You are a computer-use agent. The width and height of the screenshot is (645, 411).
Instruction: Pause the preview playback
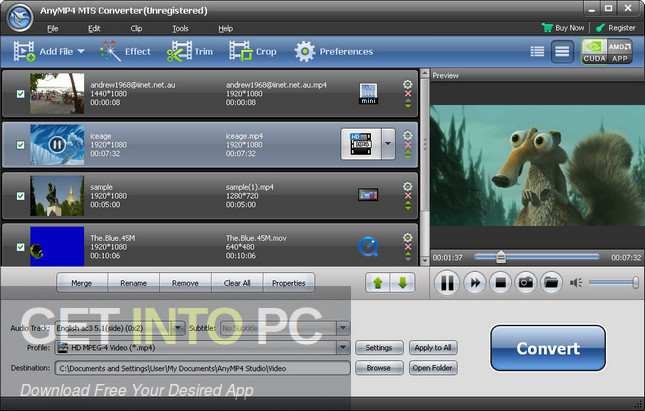pyautogui.click(x=447, y=283)
